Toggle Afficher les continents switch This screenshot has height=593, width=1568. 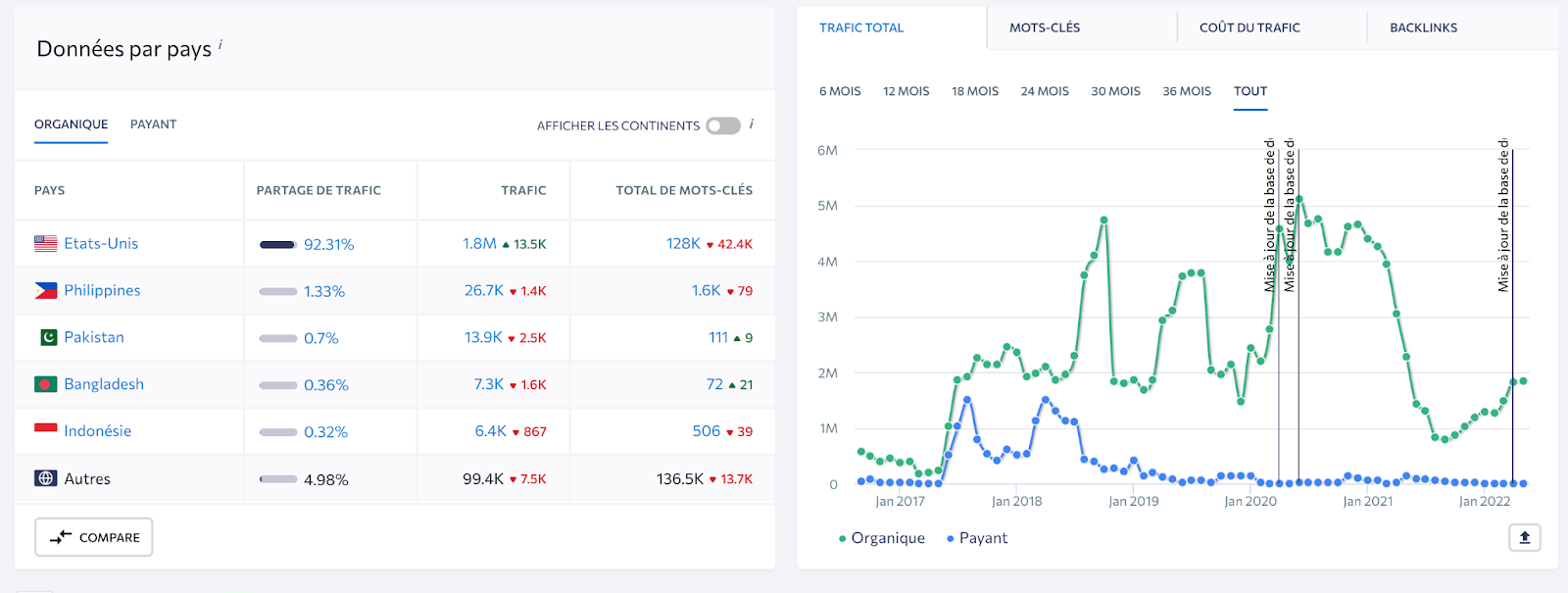[723, 125]
